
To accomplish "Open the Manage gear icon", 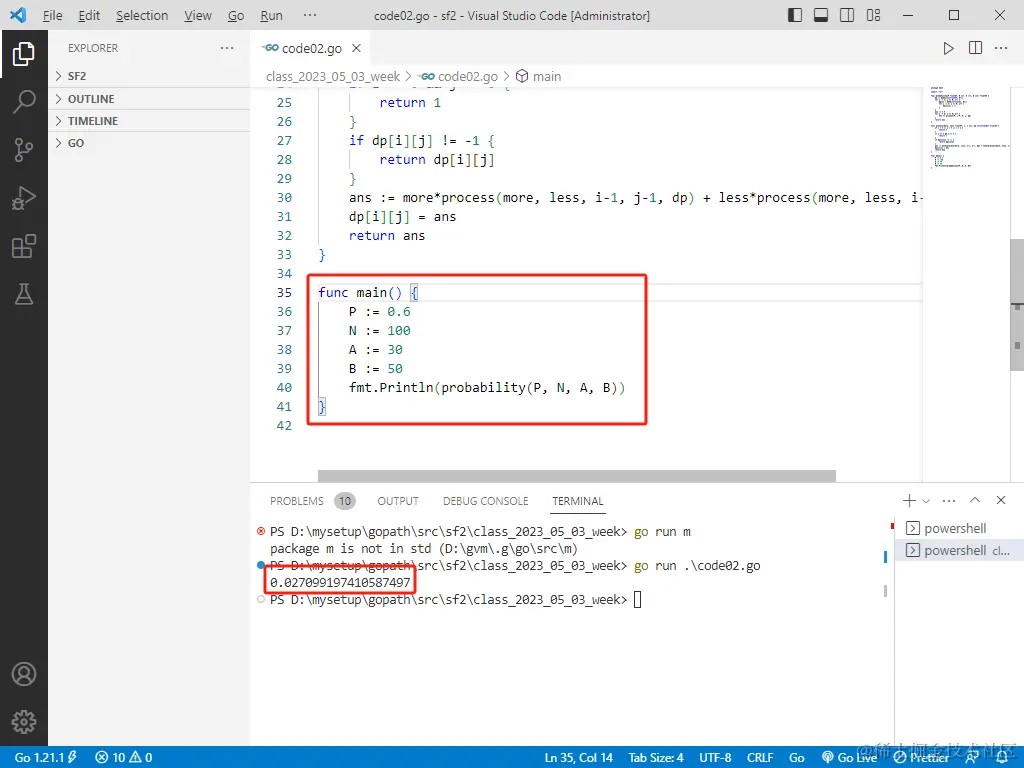I will coord(24,722).
